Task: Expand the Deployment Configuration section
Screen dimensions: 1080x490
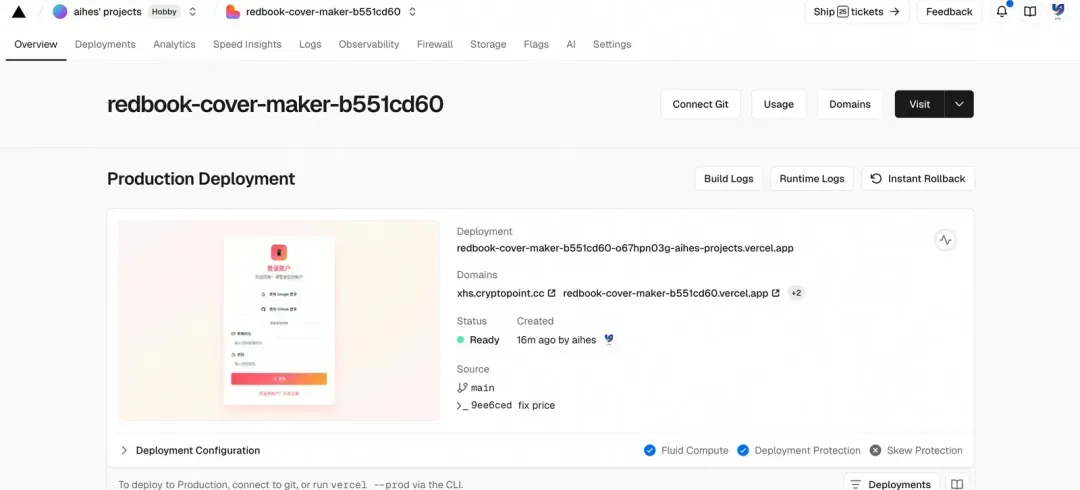Action: coord(190,451)
